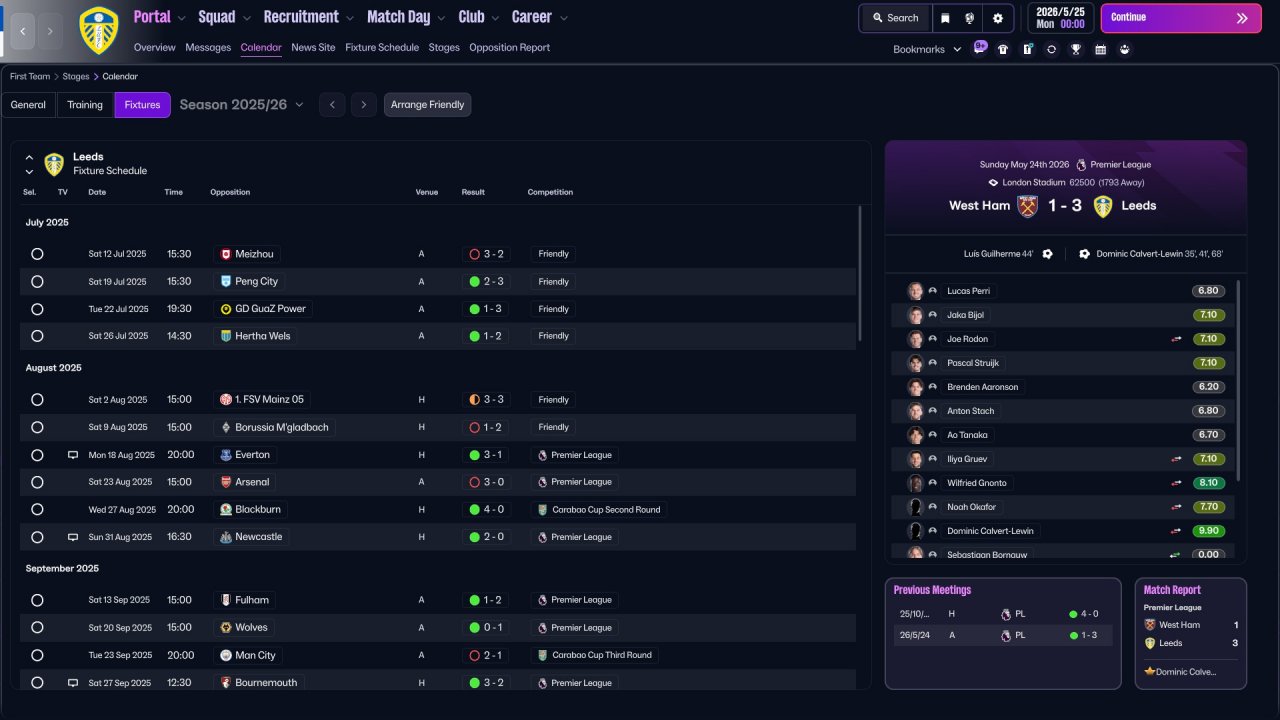The image size is (1280, 720).
Task: Click the TV icon on the Everton fixture row
Action: click(72, 455)
